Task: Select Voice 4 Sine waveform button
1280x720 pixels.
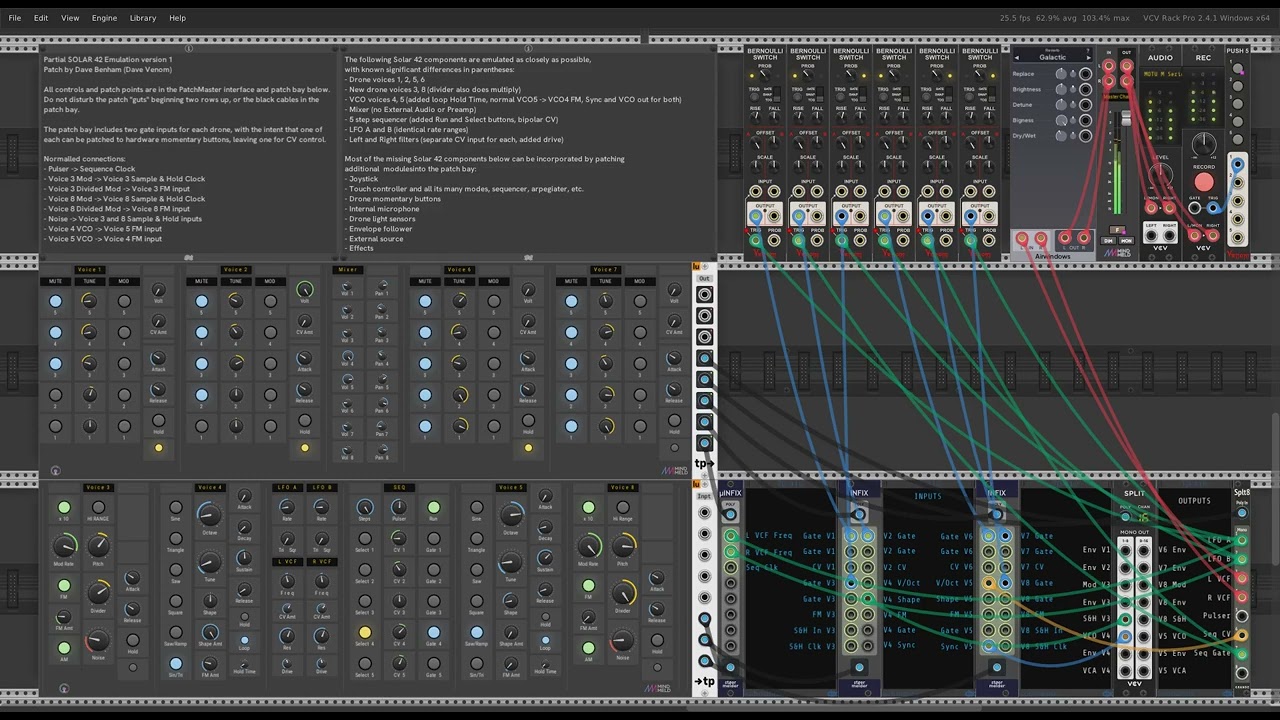Action: (176, 508)
